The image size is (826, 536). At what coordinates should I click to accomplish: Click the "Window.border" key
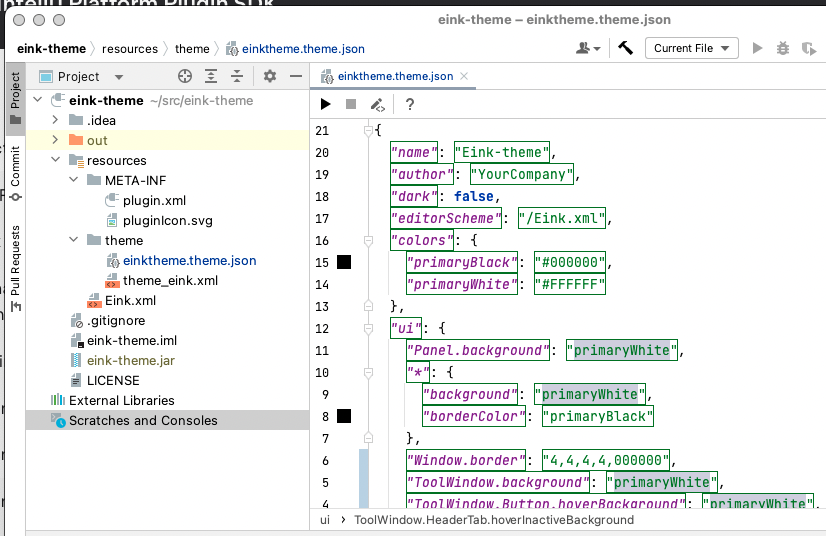[x=466, y=460]
